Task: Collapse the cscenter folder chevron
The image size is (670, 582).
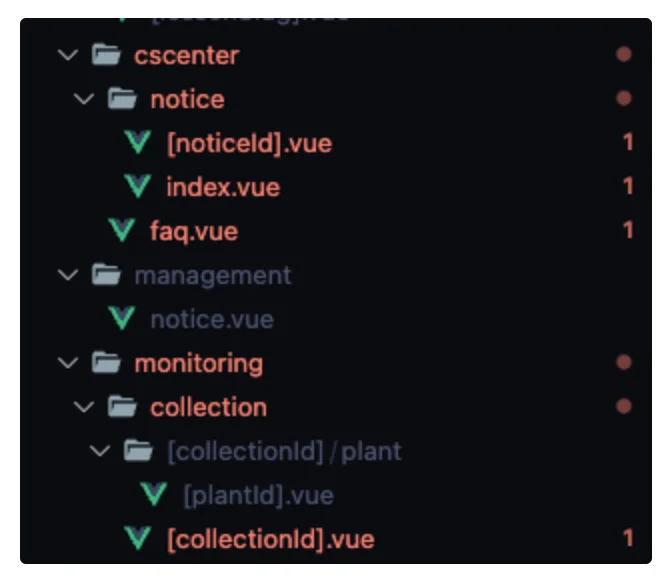Action: [68, 55]
